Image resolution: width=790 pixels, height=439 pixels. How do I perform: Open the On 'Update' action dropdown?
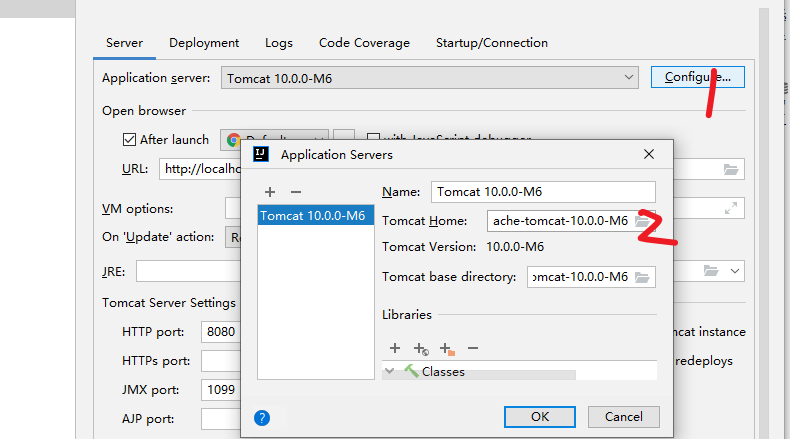coord(233,237)
